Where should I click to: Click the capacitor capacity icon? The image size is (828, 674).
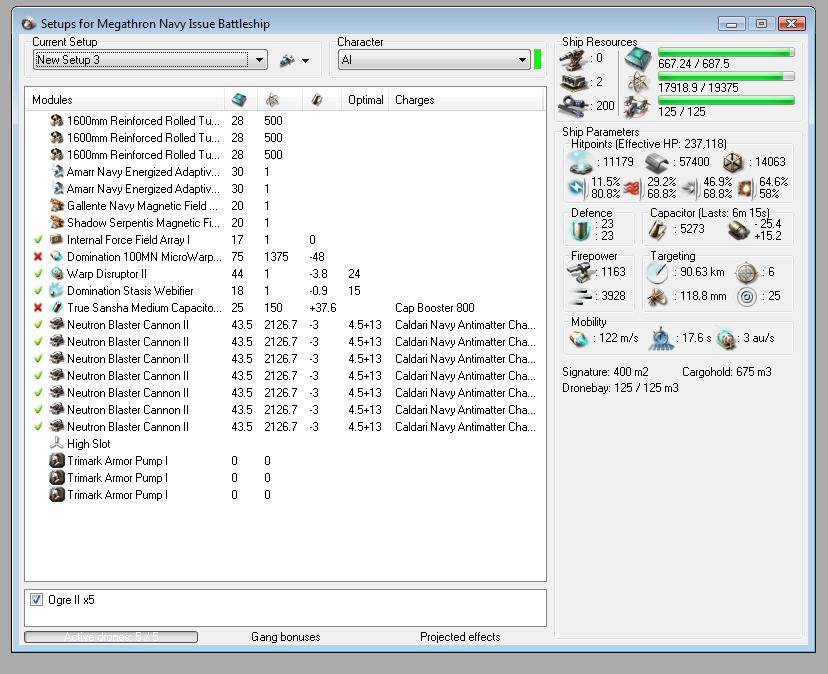(657, 230)
